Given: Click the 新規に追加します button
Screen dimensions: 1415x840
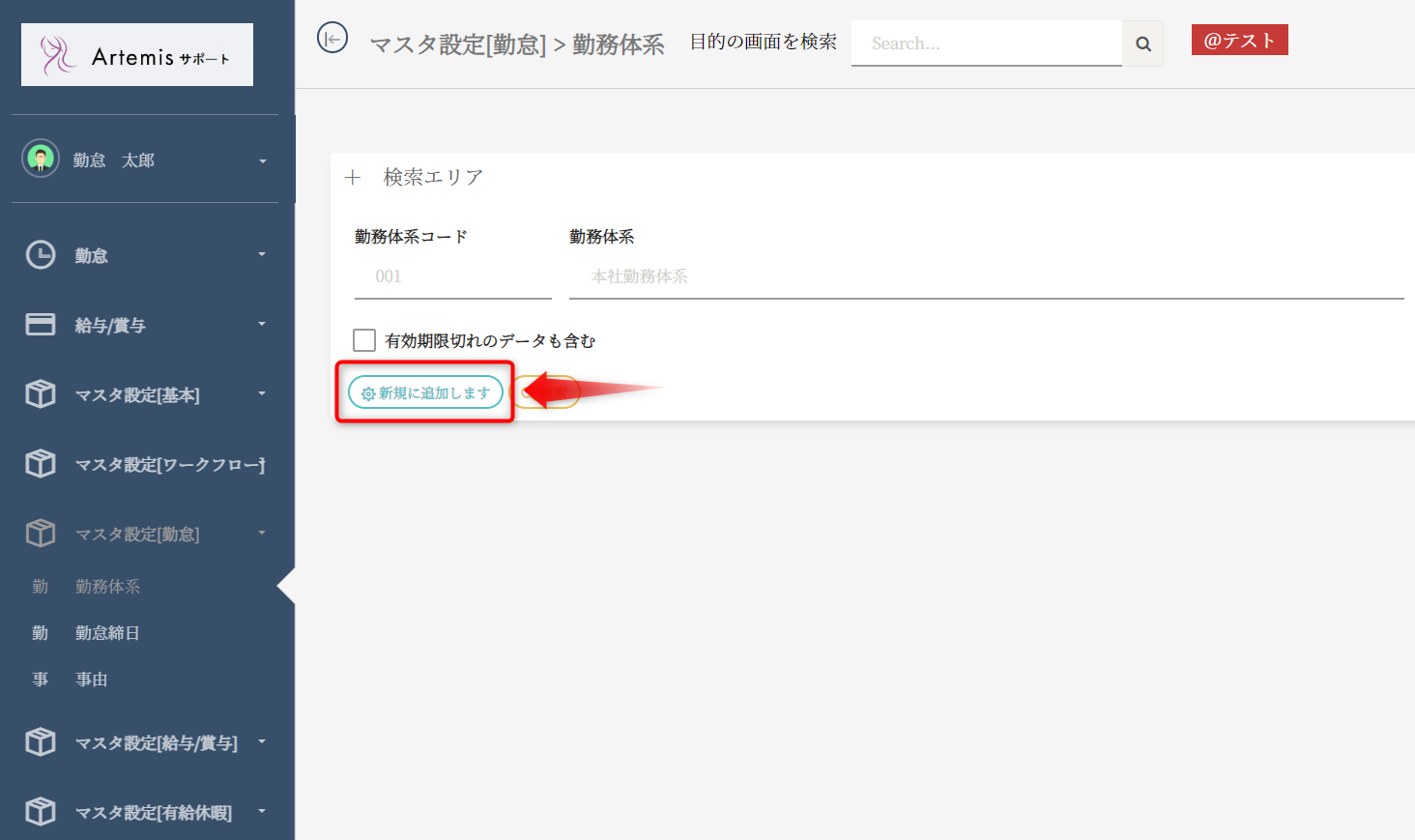Looking at the screenshot, I should pyautogui.click(x=425, y=393).
